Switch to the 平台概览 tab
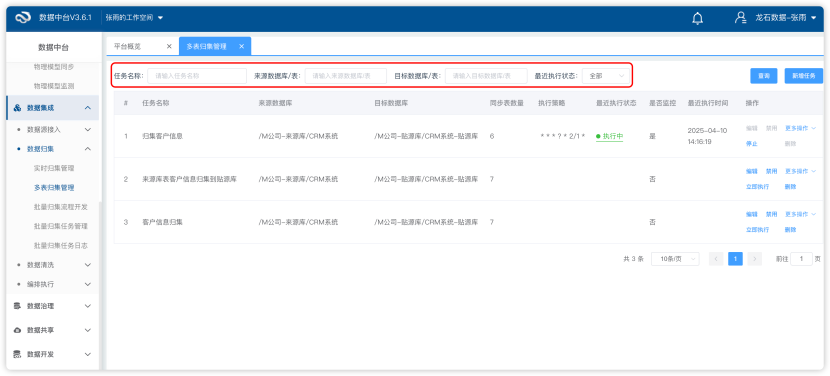This screenshot has height=376, width=830. pyautogui.click(x=128, y=47)
